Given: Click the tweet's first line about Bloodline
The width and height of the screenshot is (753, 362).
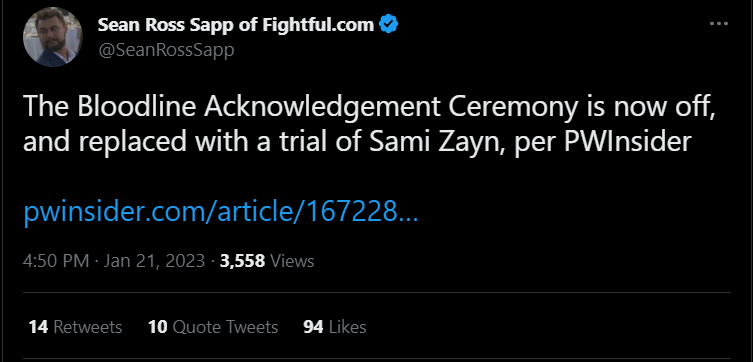Looking at the screenshot, I should [369, 108].
